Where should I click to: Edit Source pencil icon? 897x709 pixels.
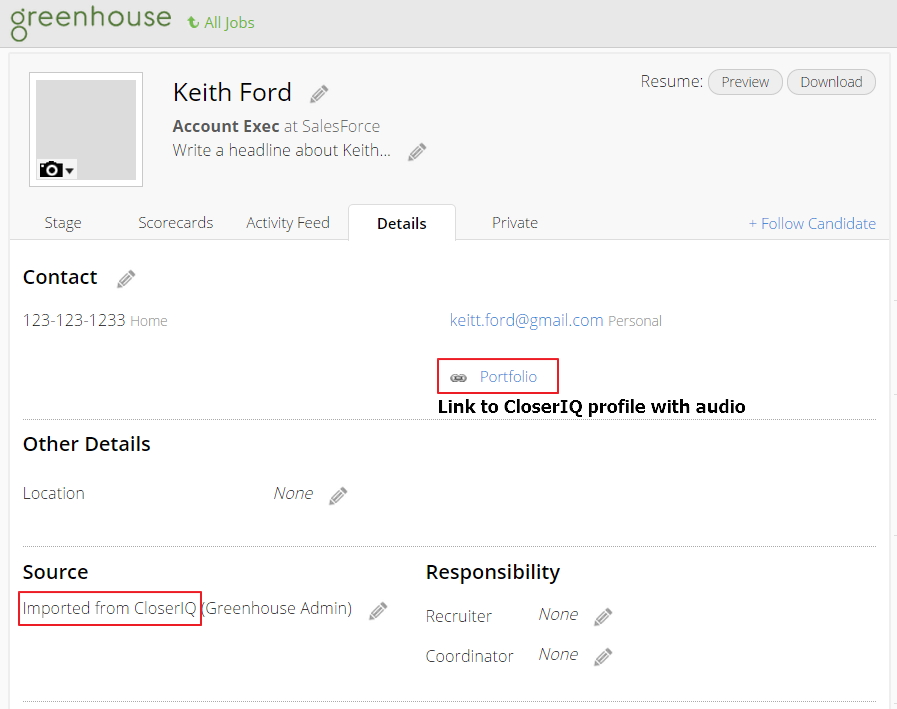point(378,611)
